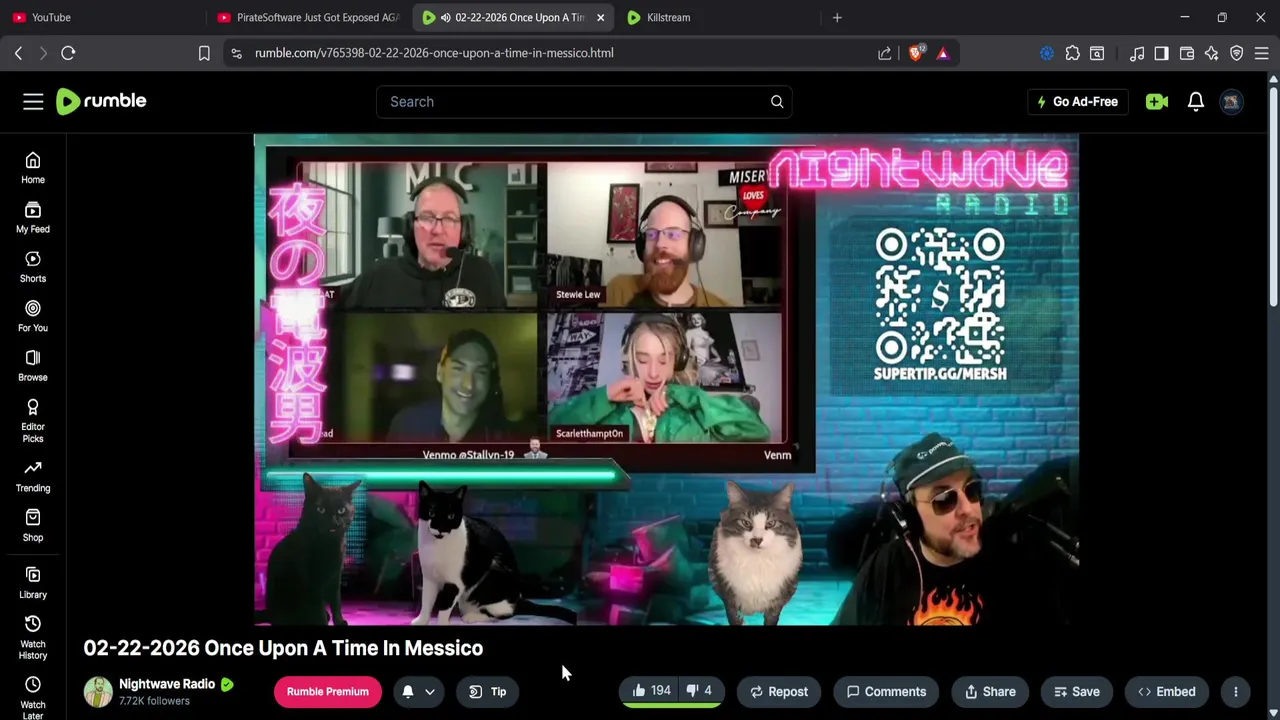Close the 02-22-2026 Once Upon tab
The width and height of the screenshot is (1280, 720).
[601, 17]
